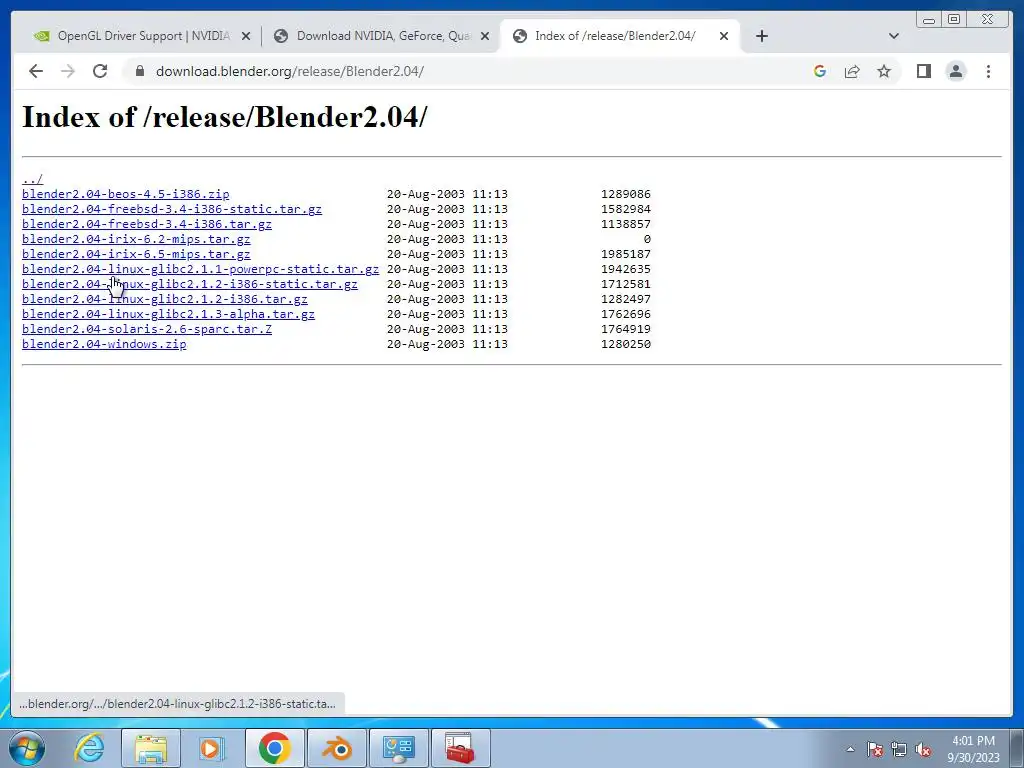Viewport: 1024px width, 768px height.
Task: Open Windows Explorer from taskbar
Action: tap(151, 748)
